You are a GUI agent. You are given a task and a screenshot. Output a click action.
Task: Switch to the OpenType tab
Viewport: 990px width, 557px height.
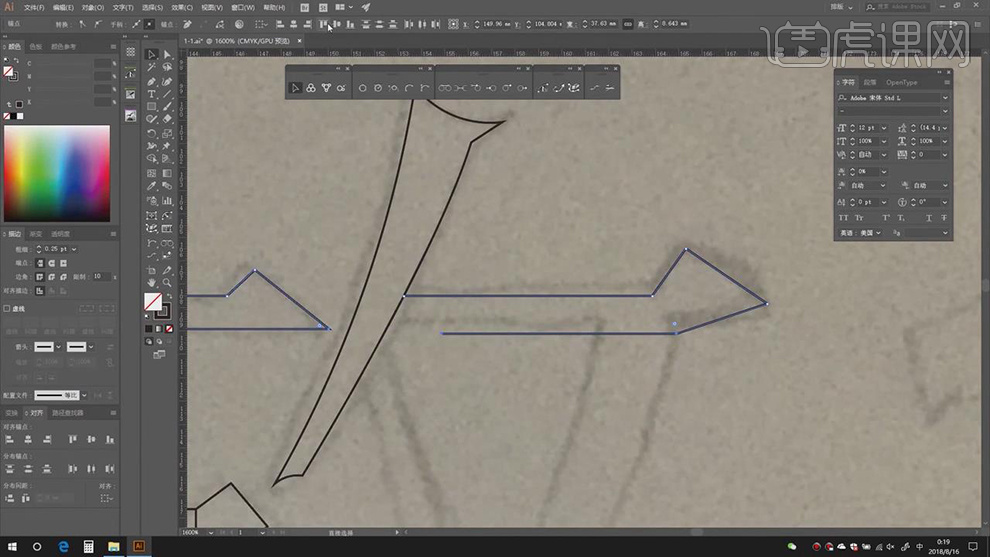coord(901,82)
